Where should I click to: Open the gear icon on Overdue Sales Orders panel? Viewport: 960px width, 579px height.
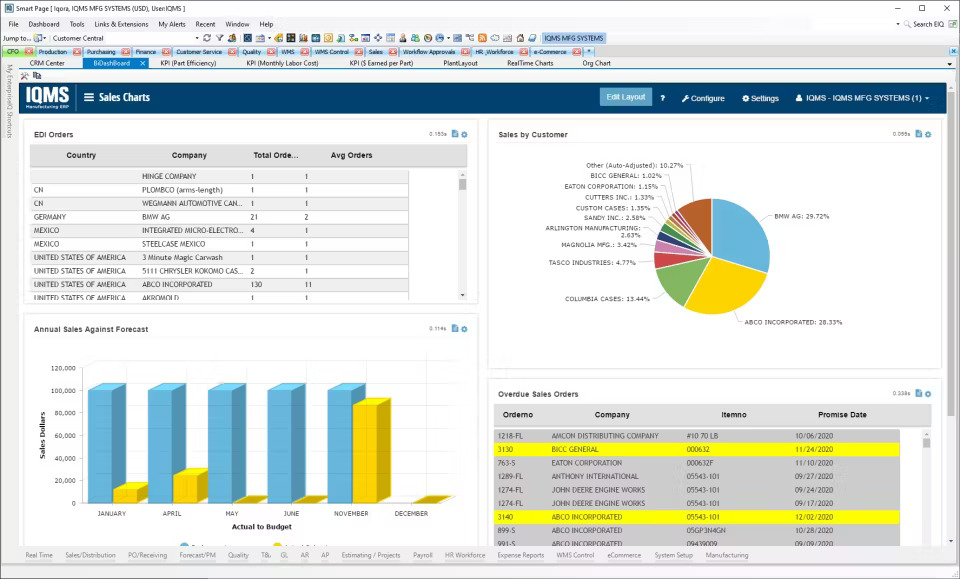coord(928,393)
